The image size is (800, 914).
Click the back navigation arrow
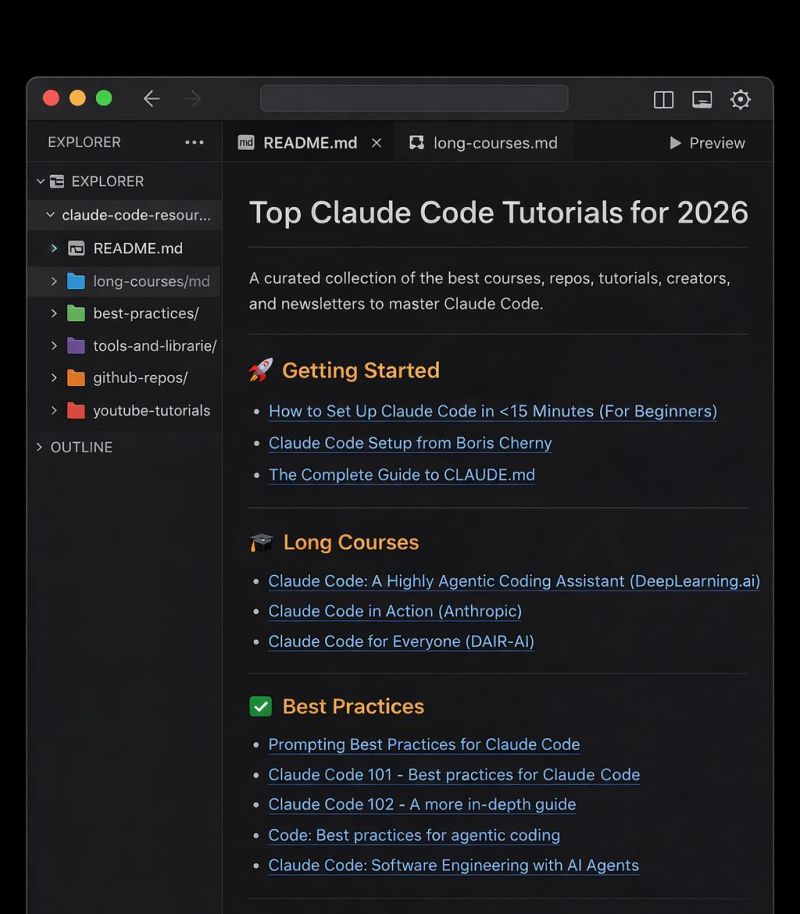point(151,98)
